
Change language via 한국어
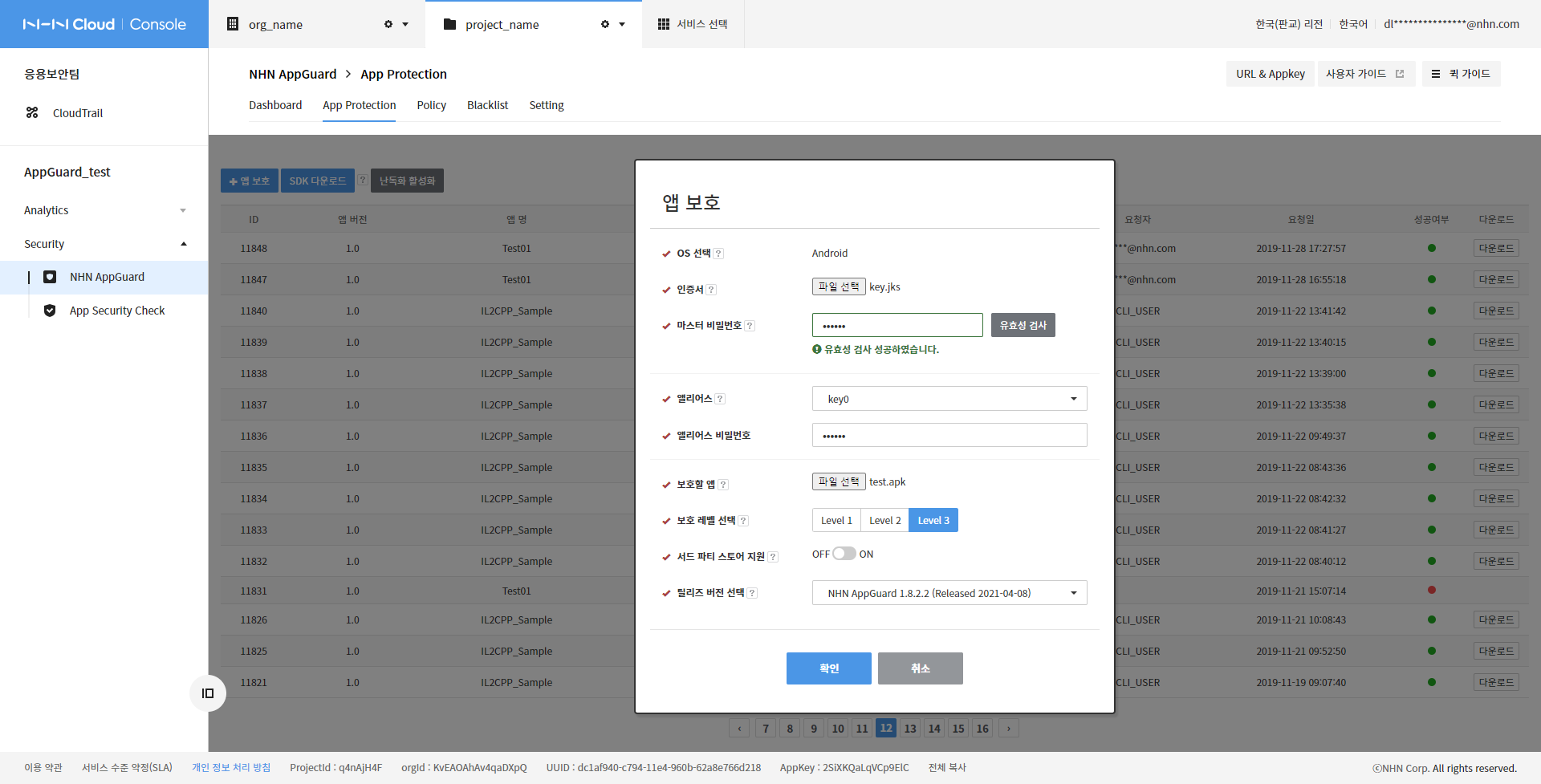click(1353, 24)
